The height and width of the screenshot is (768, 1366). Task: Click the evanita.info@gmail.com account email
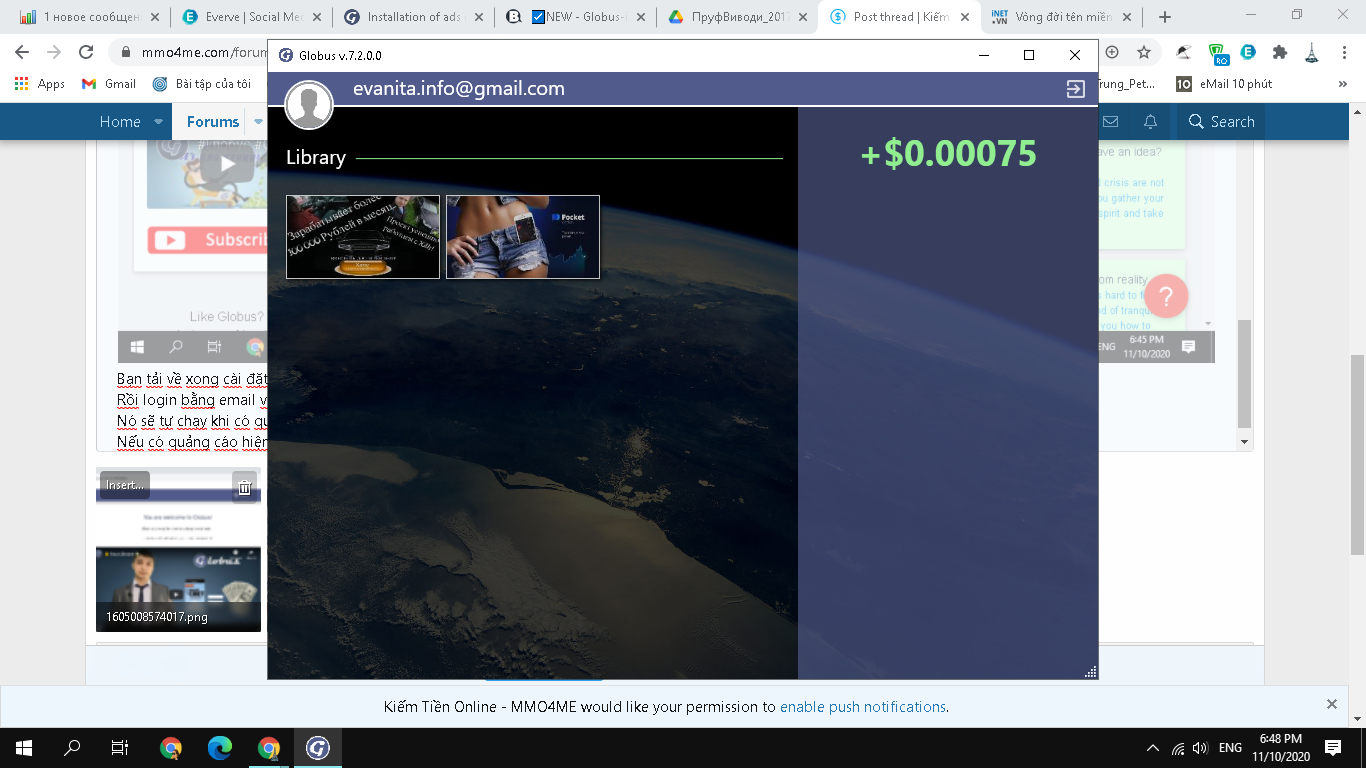459,89
